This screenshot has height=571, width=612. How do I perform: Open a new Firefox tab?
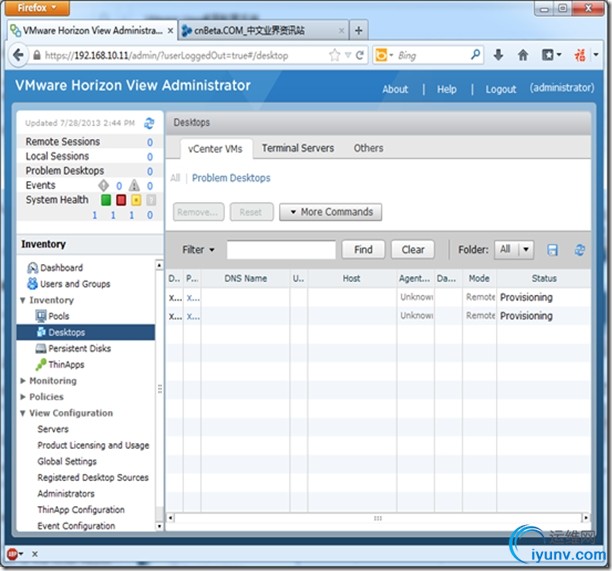[358, 30]
